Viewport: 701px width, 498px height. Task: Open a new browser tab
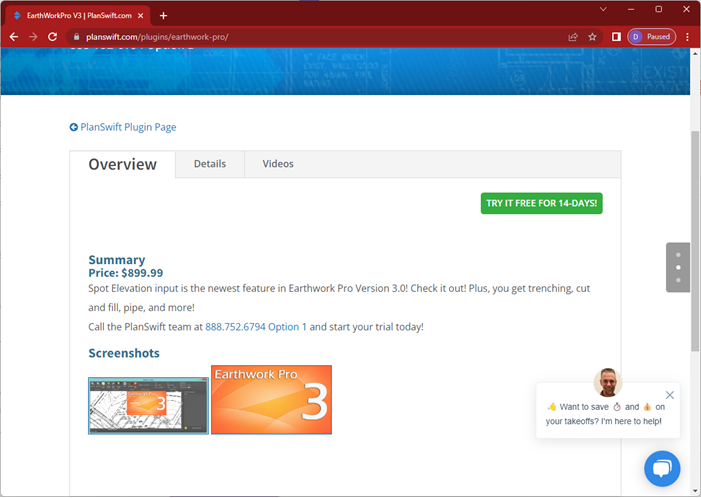(163, 16)
